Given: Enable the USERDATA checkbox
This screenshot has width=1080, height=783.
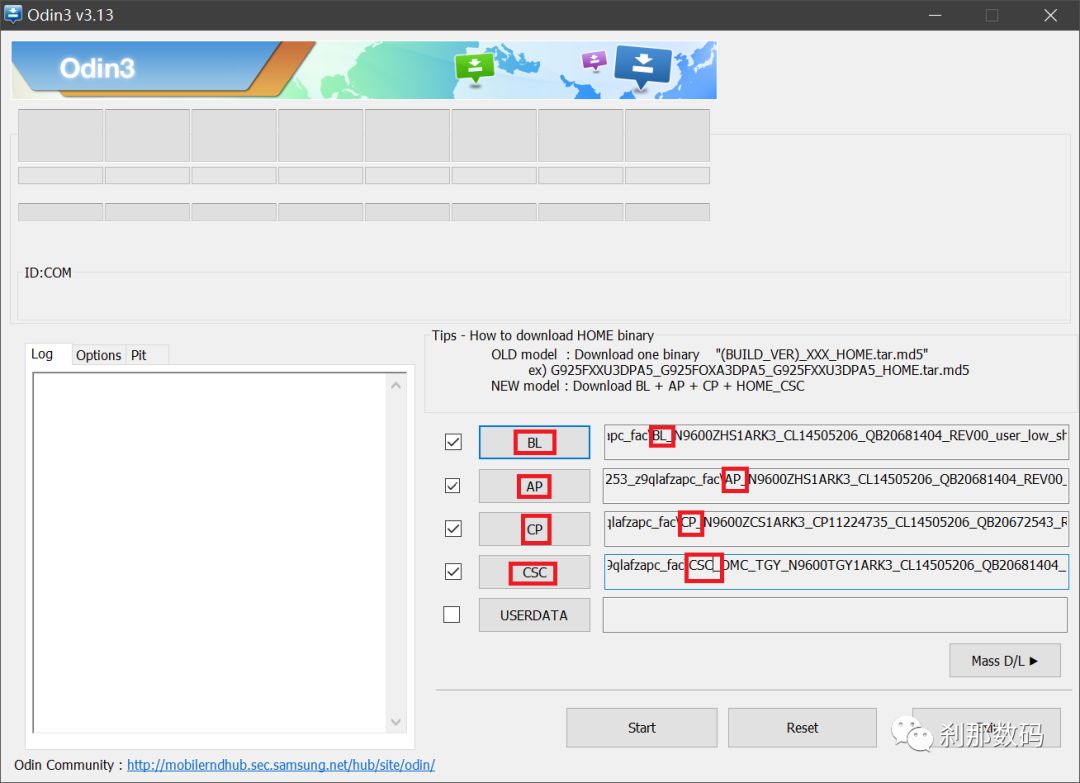Looking at the screenshot, I should point(452,615).
